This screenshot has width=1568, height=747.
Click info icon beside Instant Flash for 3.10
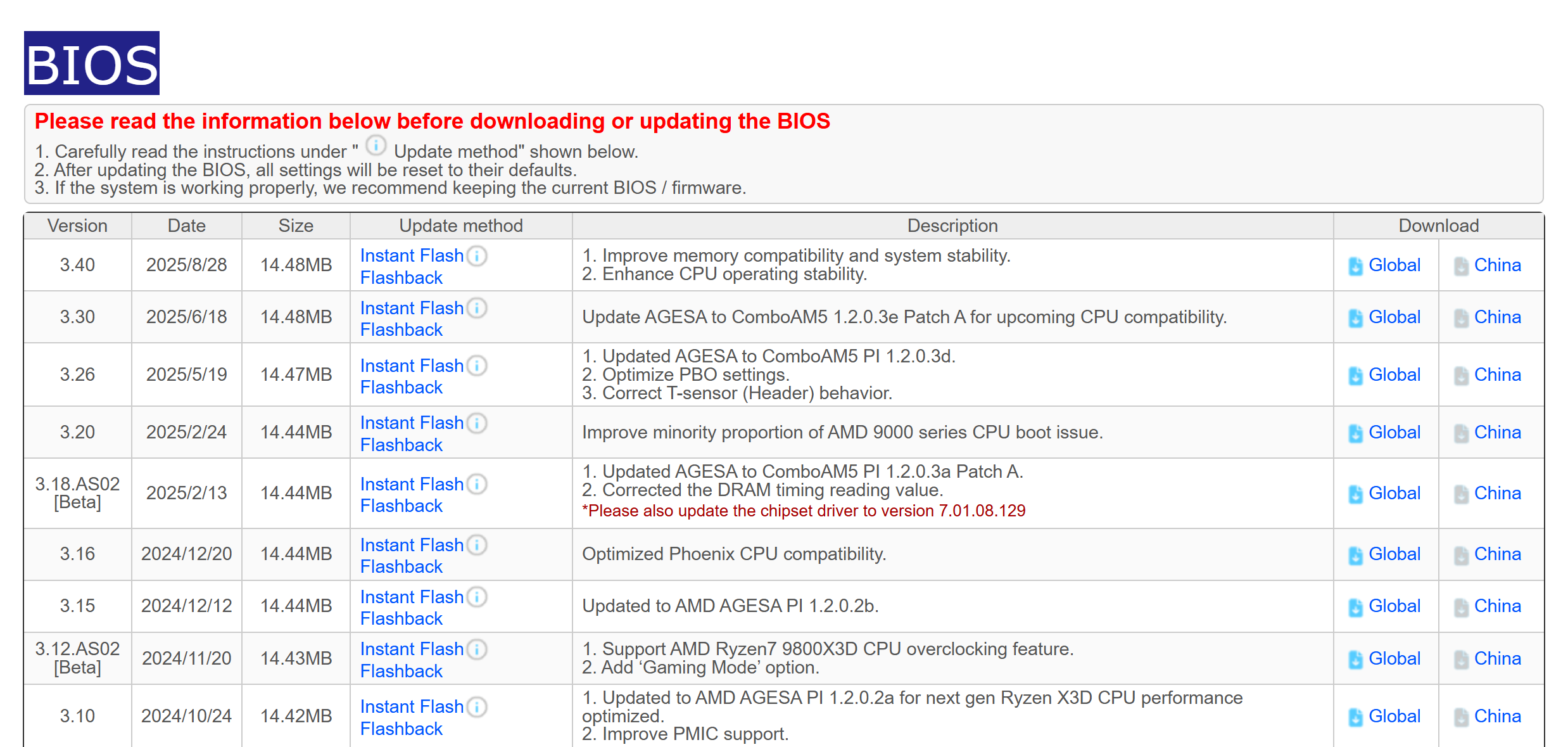[x=477, y=707]
